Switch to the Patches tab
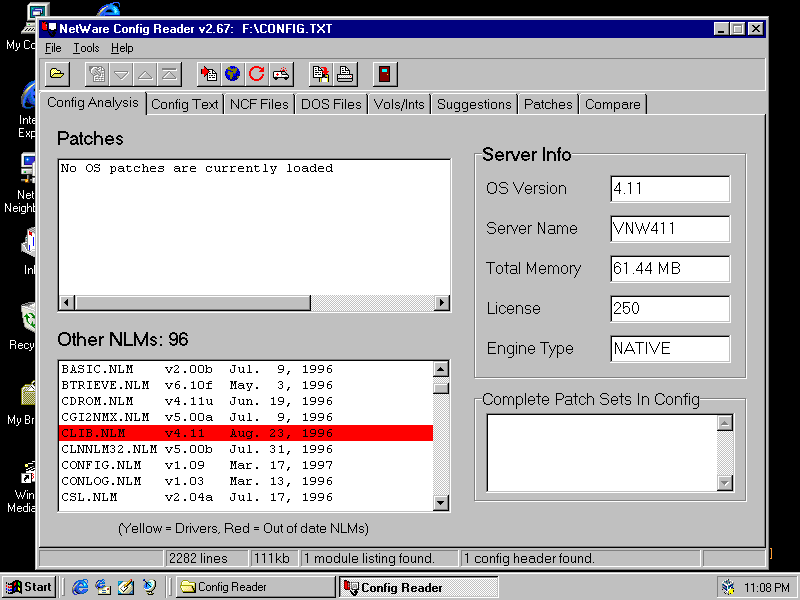The image size is (800, 600). pyautogui.click(x=548, y=105)
